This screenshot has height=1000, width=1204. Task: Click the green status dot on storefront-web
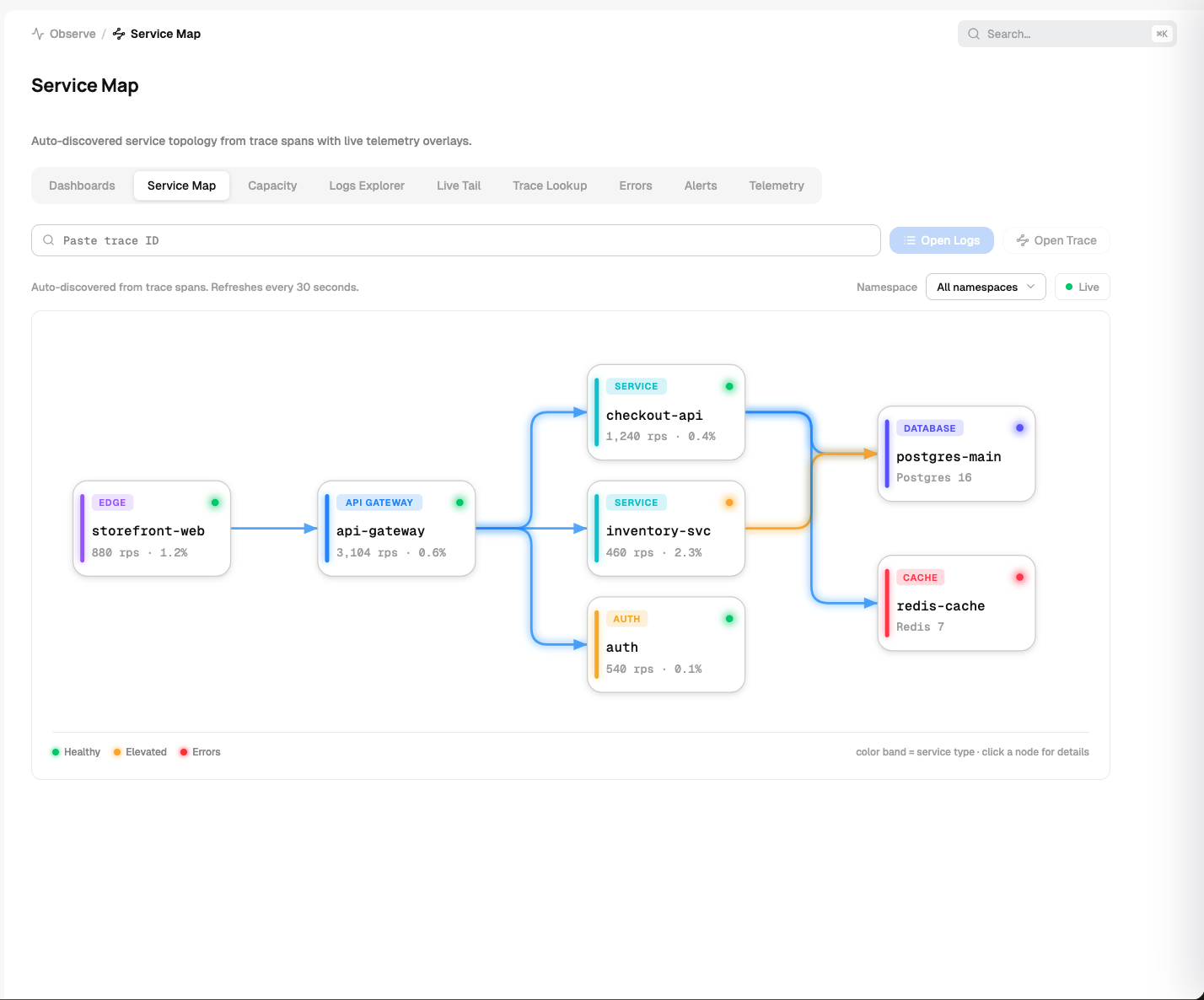tap(215, 503)
